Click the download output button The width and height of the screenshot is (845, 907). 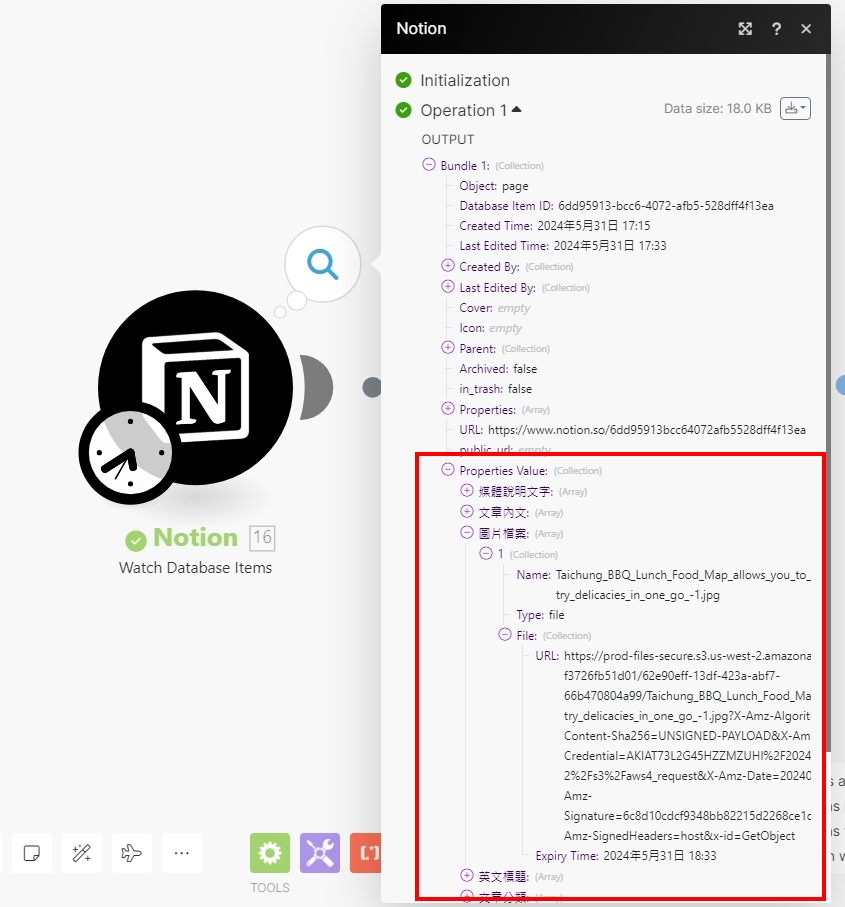(789, 108)
